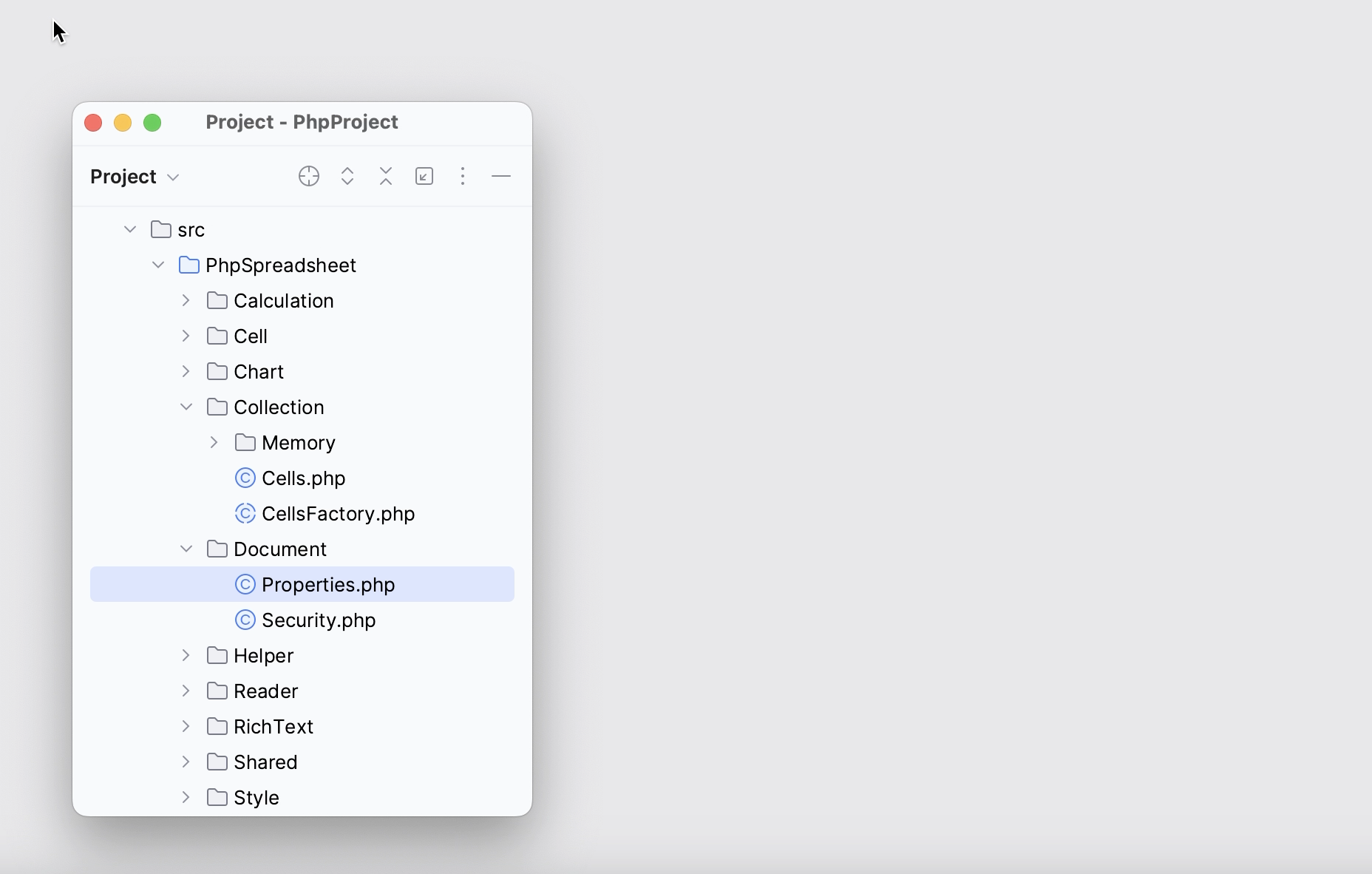The image size is (1372, 874).
Task: Select the Collection folder label
Action: (x=279, y=407)
